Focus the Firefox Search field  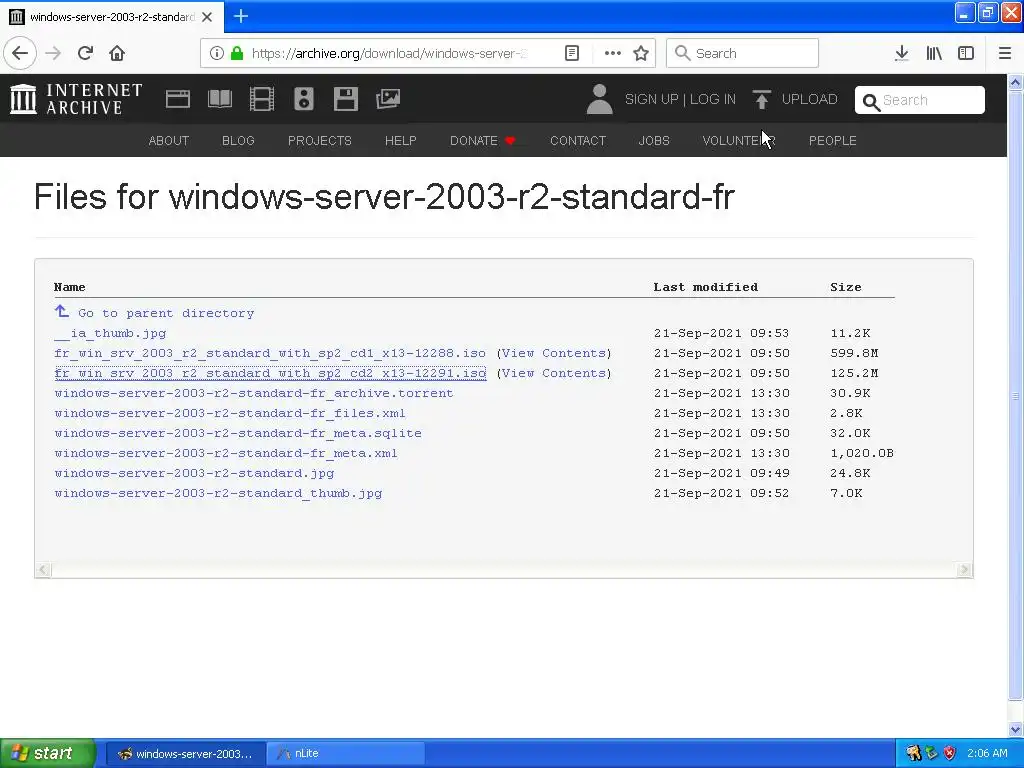pos(743,54)
